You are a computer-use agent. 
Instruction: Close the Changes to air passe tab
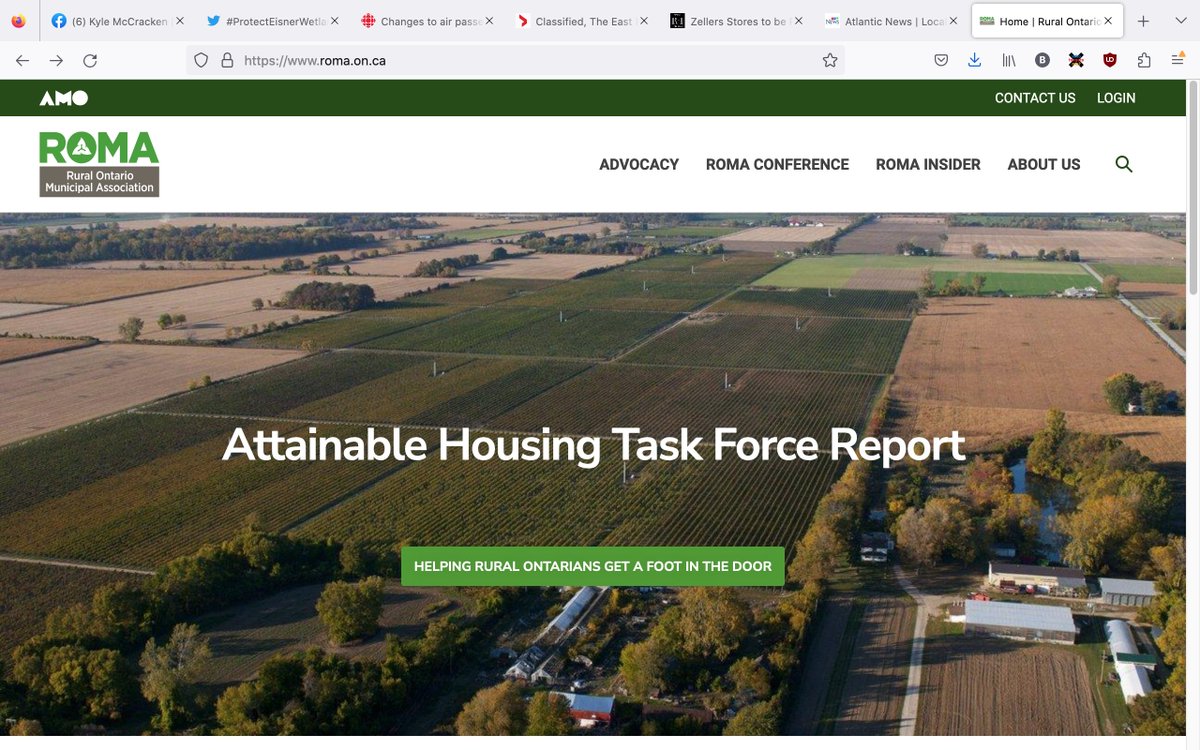coord(489,21)
